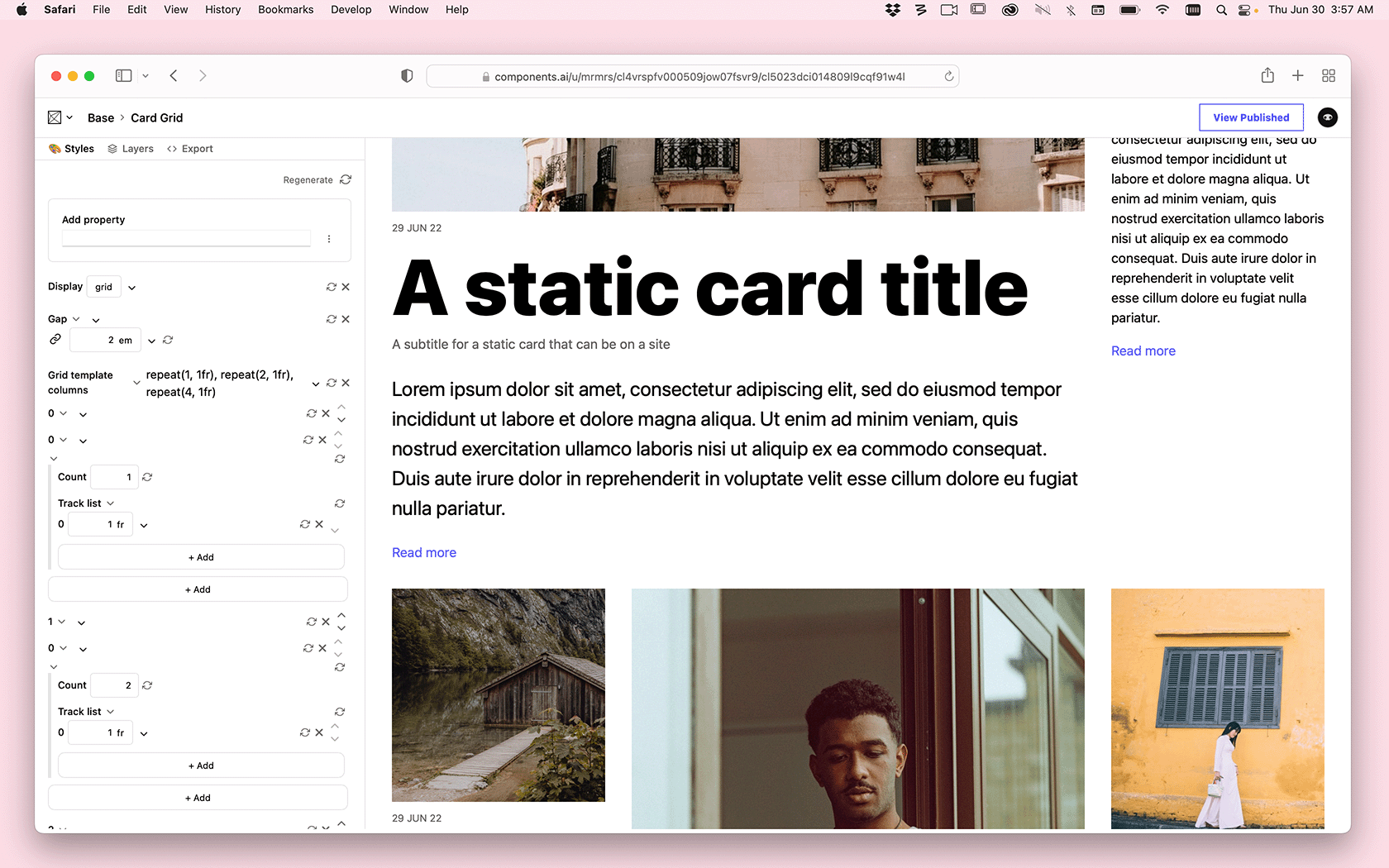Open the 2 em unit dropdown
Screen dimensions: 1389x868
(151, 341)
